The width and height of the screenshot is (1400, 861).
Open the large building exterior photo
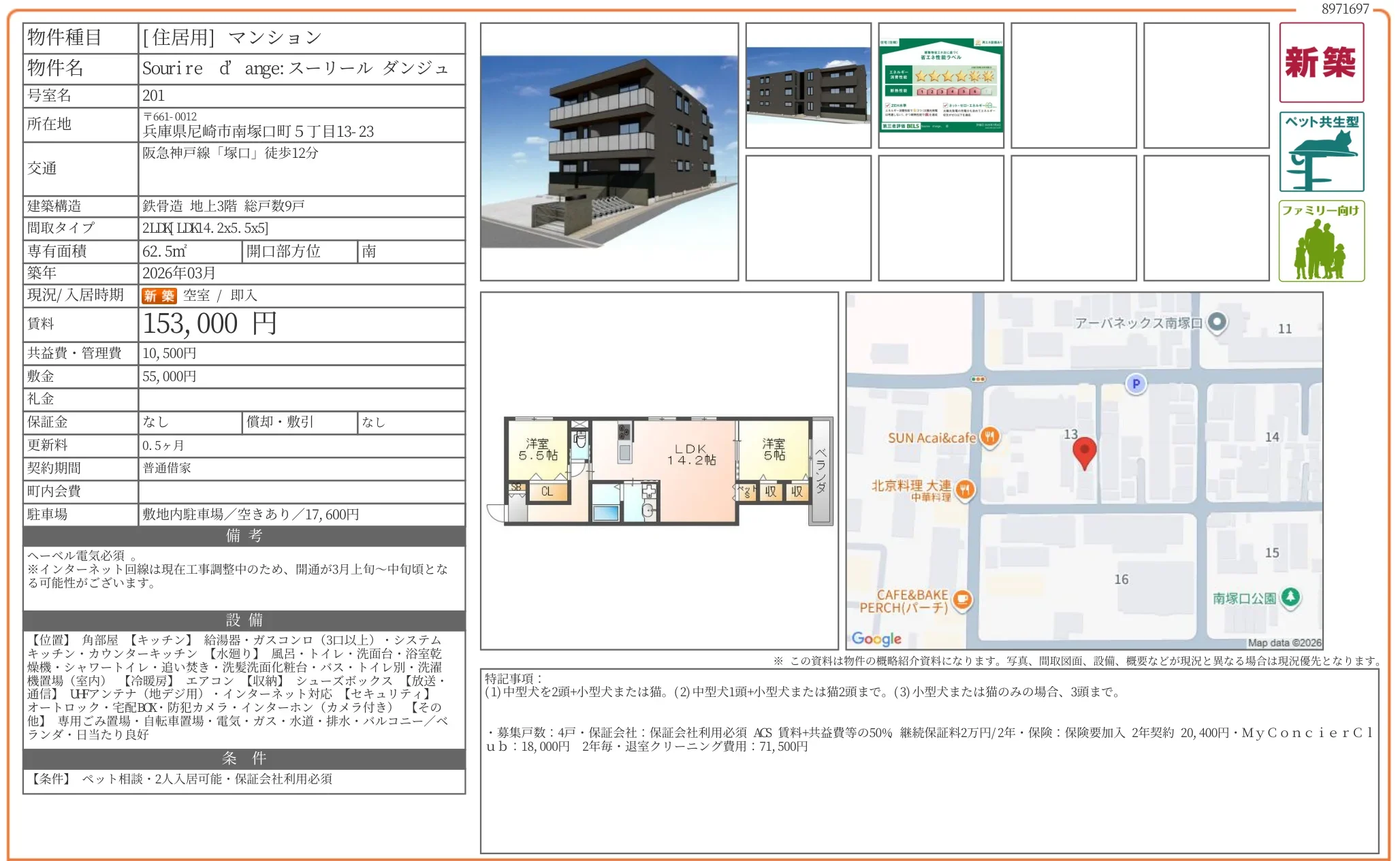coord(609,152)
